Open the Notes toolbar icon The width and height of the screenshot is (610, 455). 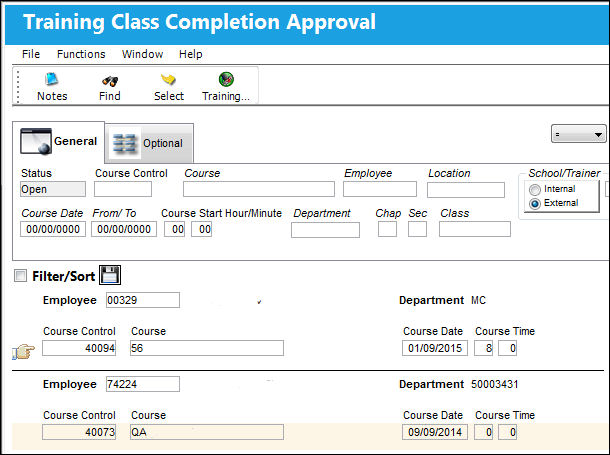pos(51,79)
